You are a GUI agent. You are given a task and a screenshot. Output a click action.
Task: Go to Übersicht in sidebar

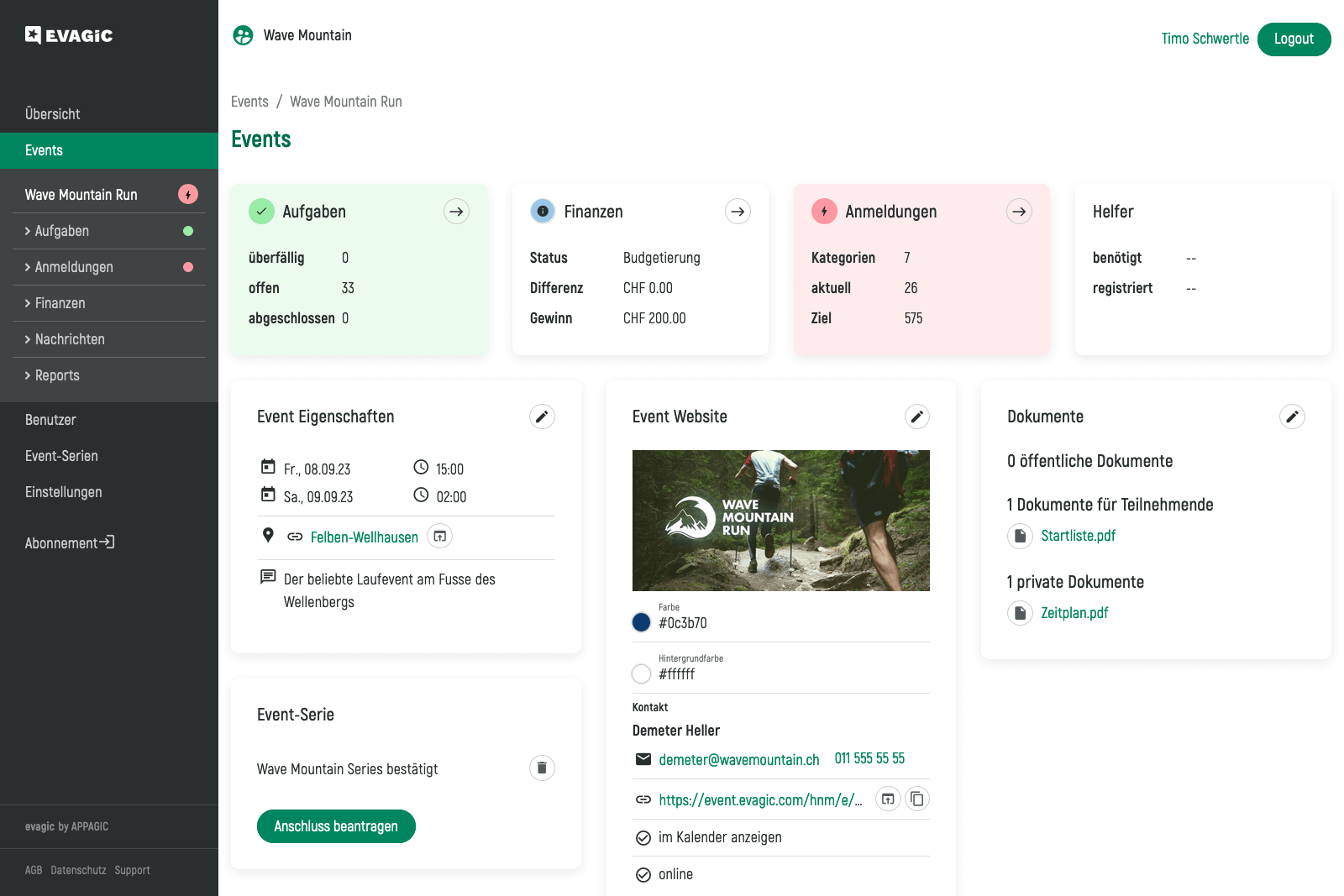tap(53, 114)
